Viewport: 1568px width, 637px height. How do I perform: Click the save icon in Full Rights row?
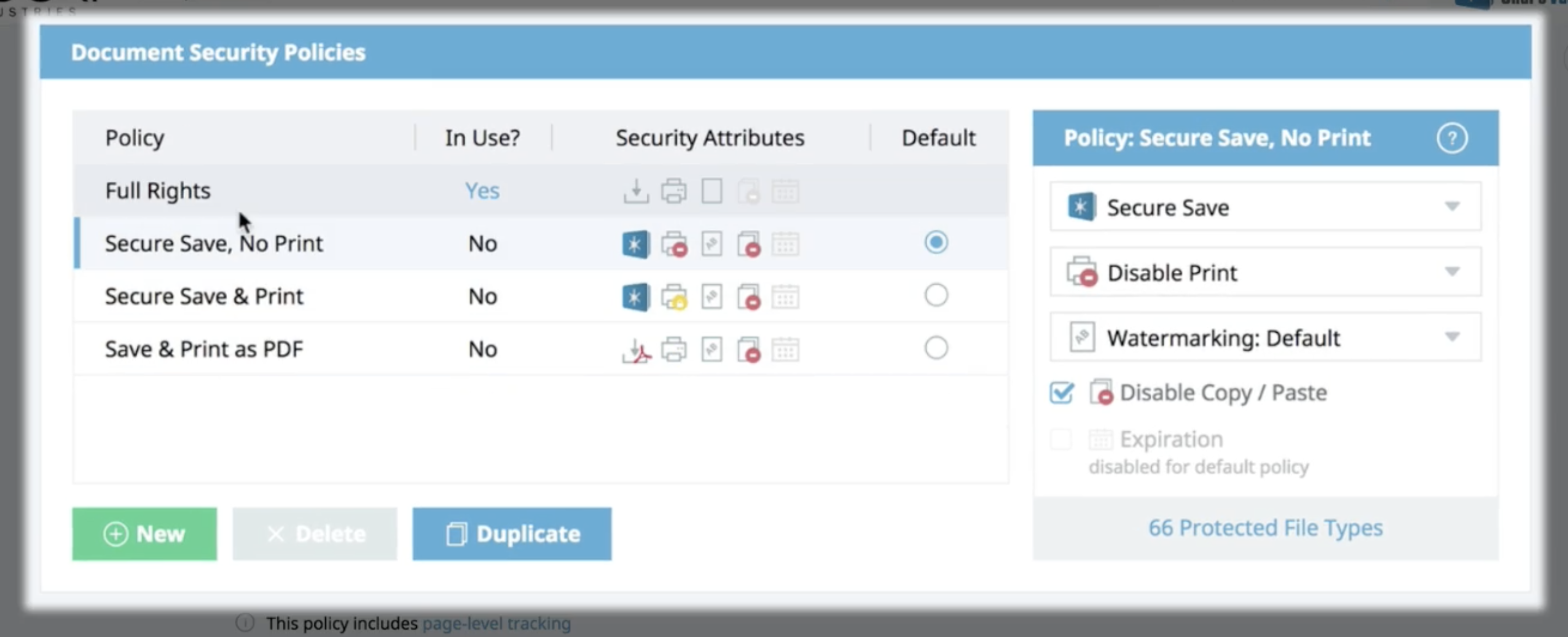636,191
